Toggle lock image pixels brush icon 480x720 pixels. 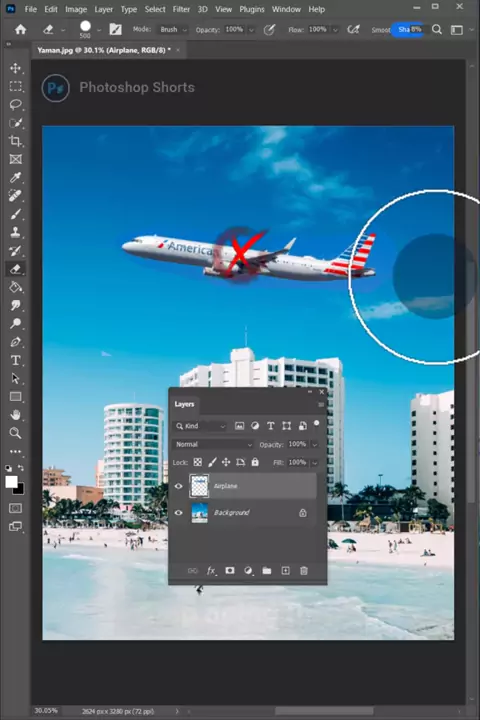(212, 462)
